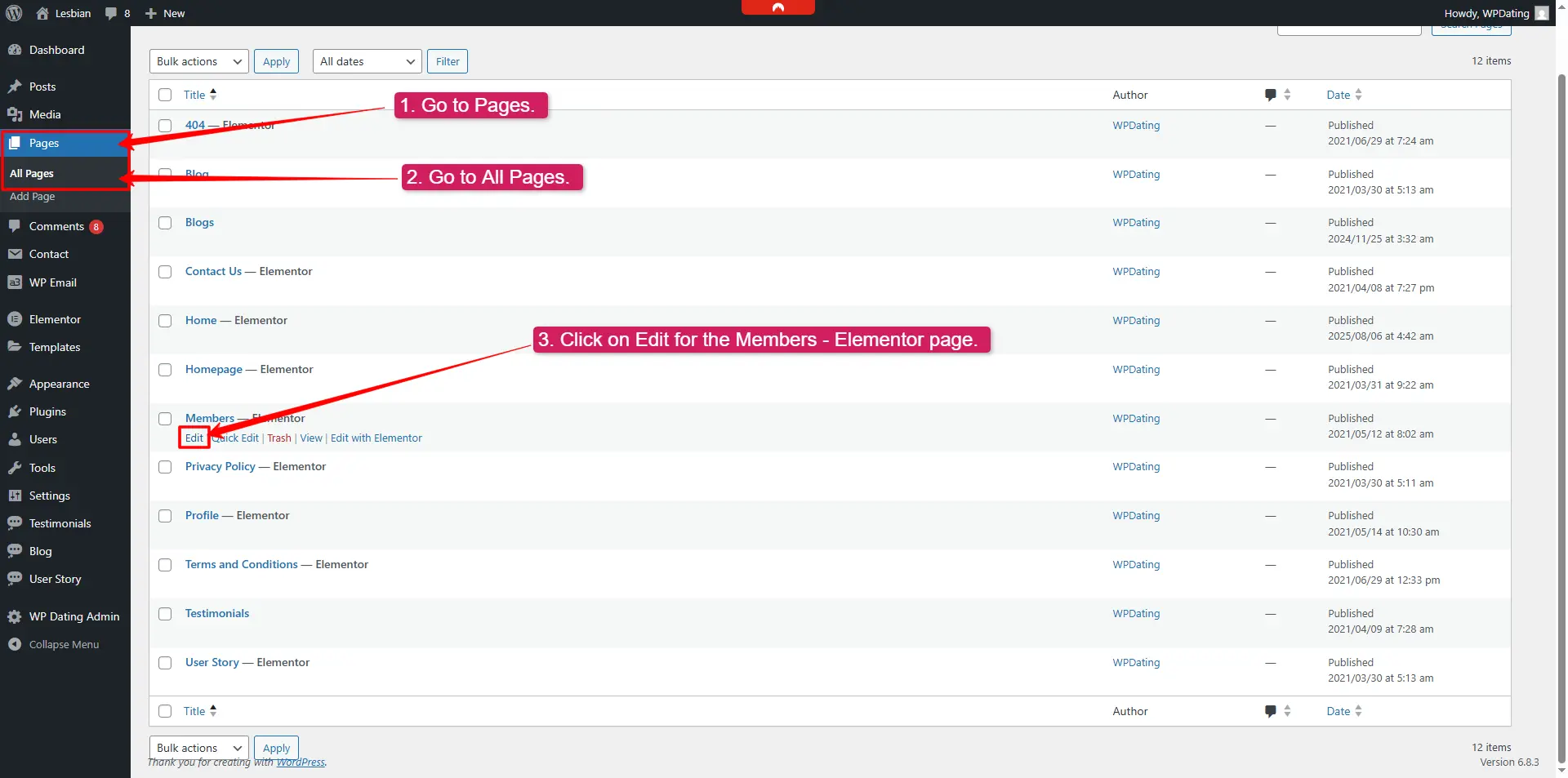Image resolution: width=1568 pixels, height=778 pixels.
Task: Select the Testimonials page checkbox
Action: (165, 614)
